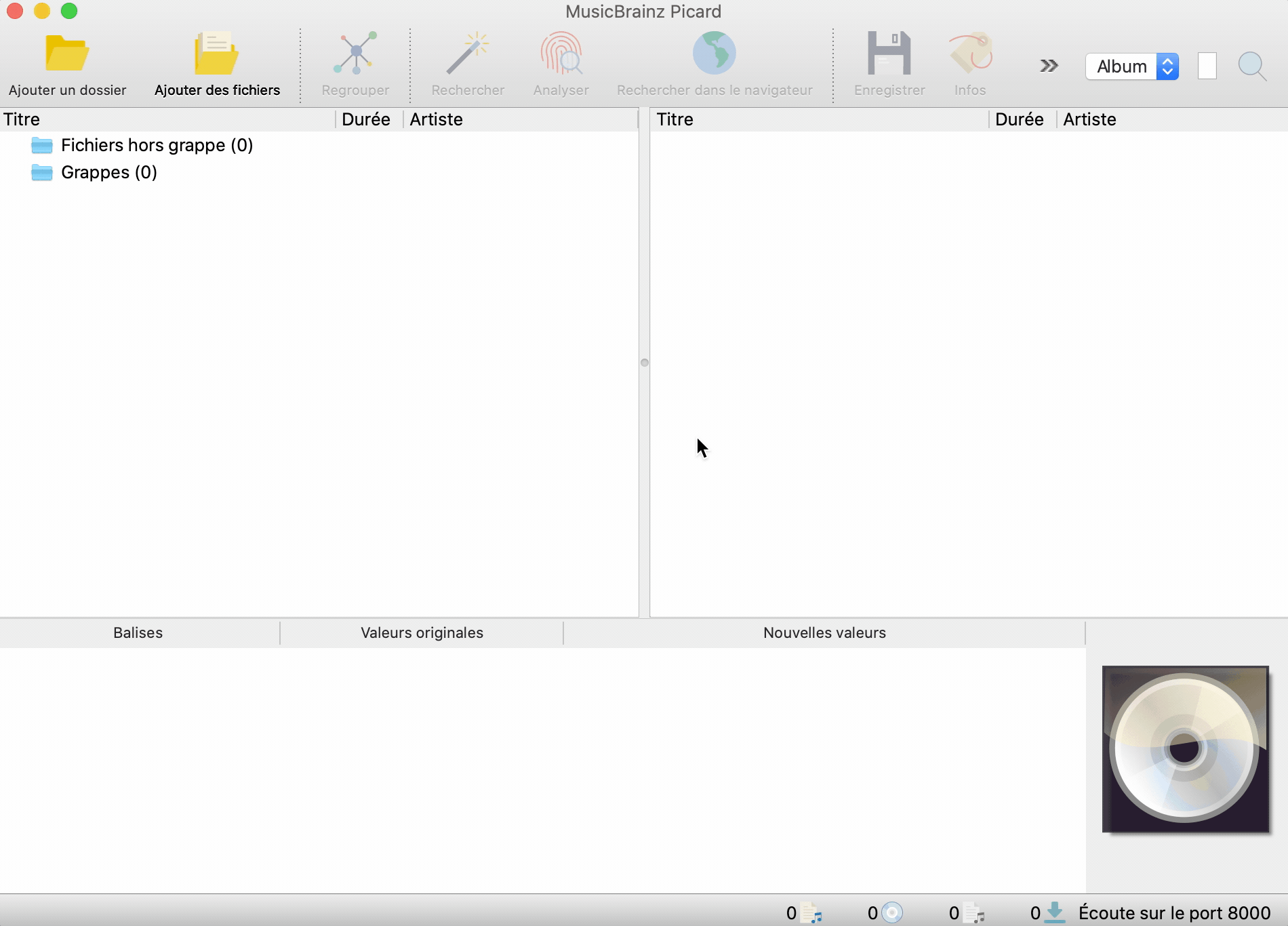Screen dimensions: 1288x926
Task: Sort left pane by Durée column
Action: [x=369, y=119]
